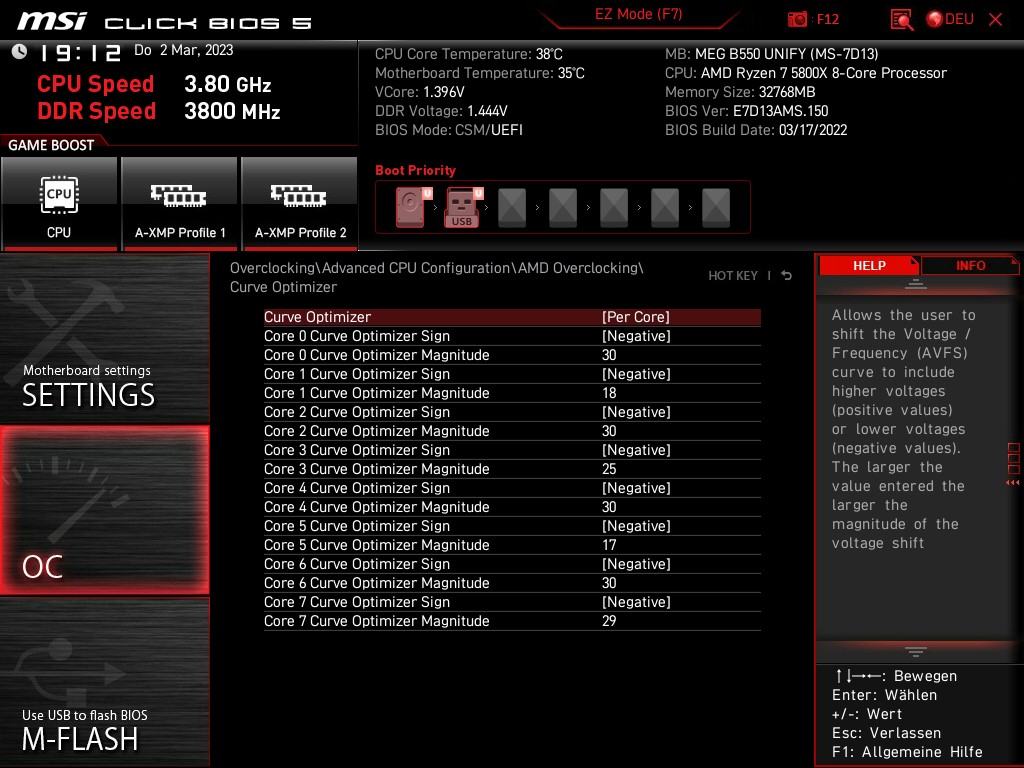Click the help panel scroll-down handle

916,652
